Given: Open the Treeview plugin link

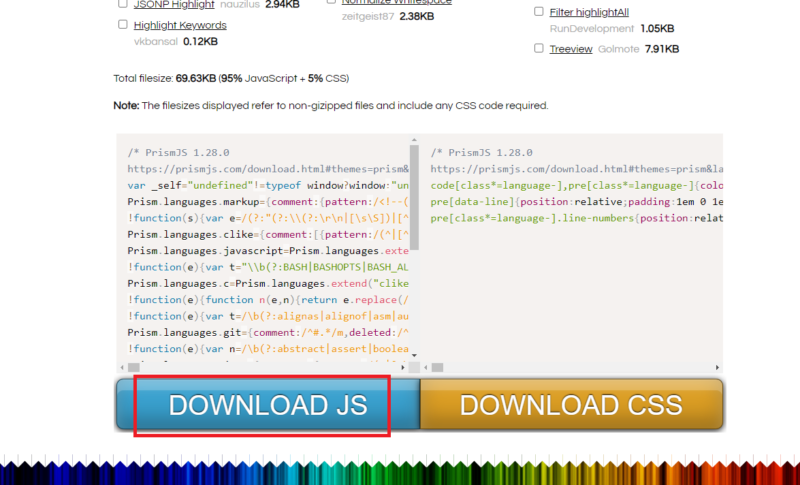Looking at the screenshot, I should point(571,49).
